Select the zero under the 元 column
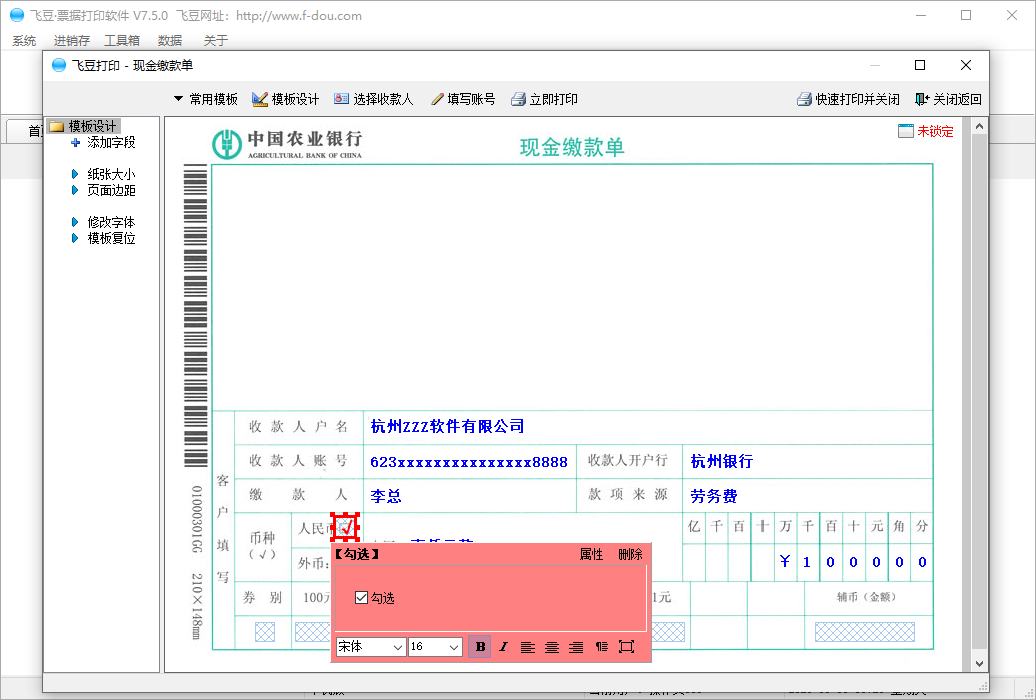Viewport: 1036px width, 700px height. click(876, 563)
